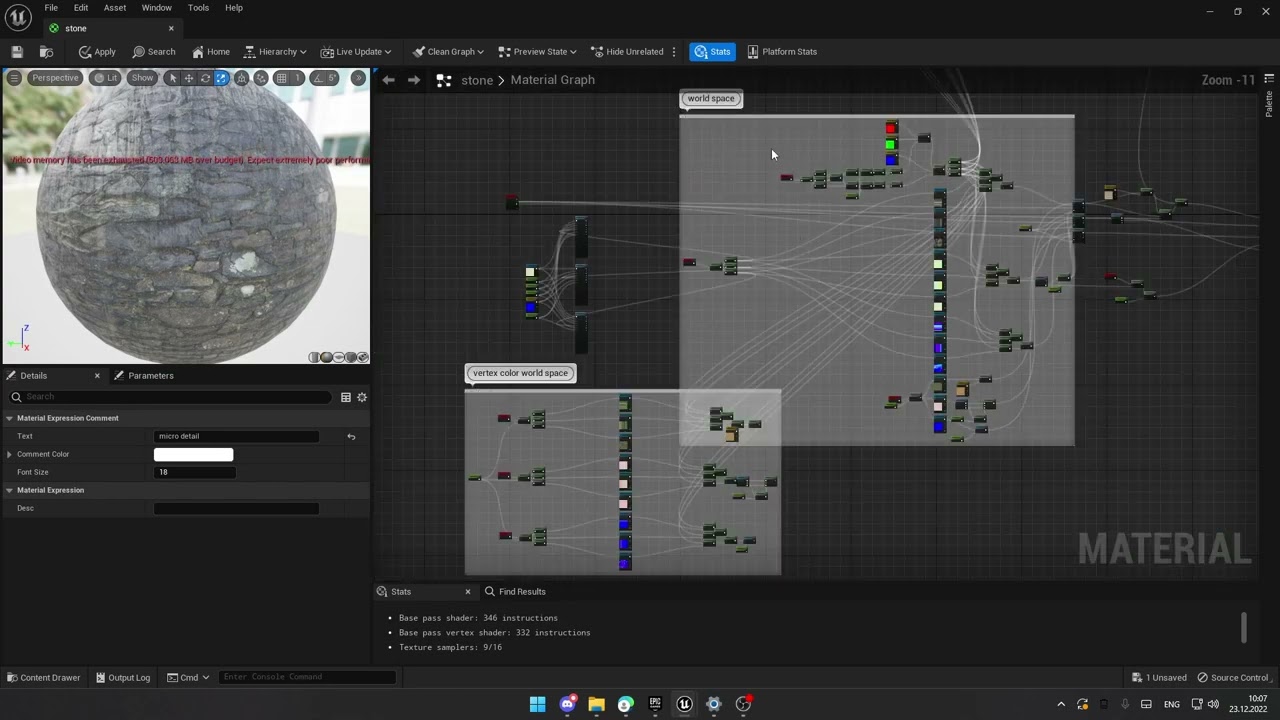The width and height of the screenshot is (1280, 720).
Task: Open the File menu
Action: coord(51,8)
